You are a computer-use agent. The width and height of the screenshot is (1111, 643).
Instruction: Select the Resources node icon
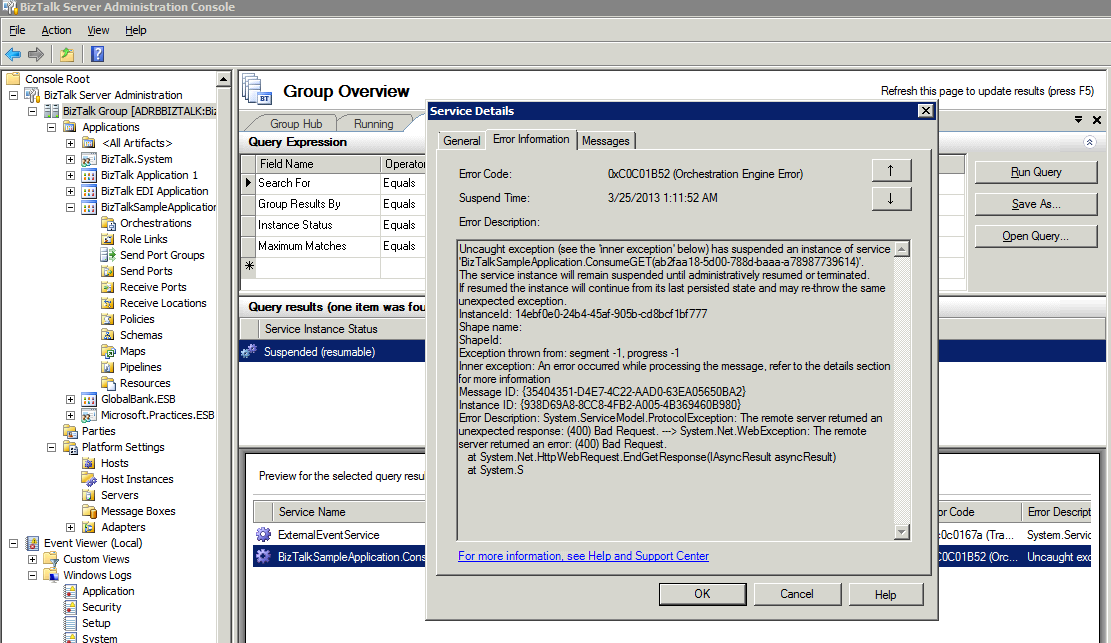pyautogui.click(x=108, y=383)
